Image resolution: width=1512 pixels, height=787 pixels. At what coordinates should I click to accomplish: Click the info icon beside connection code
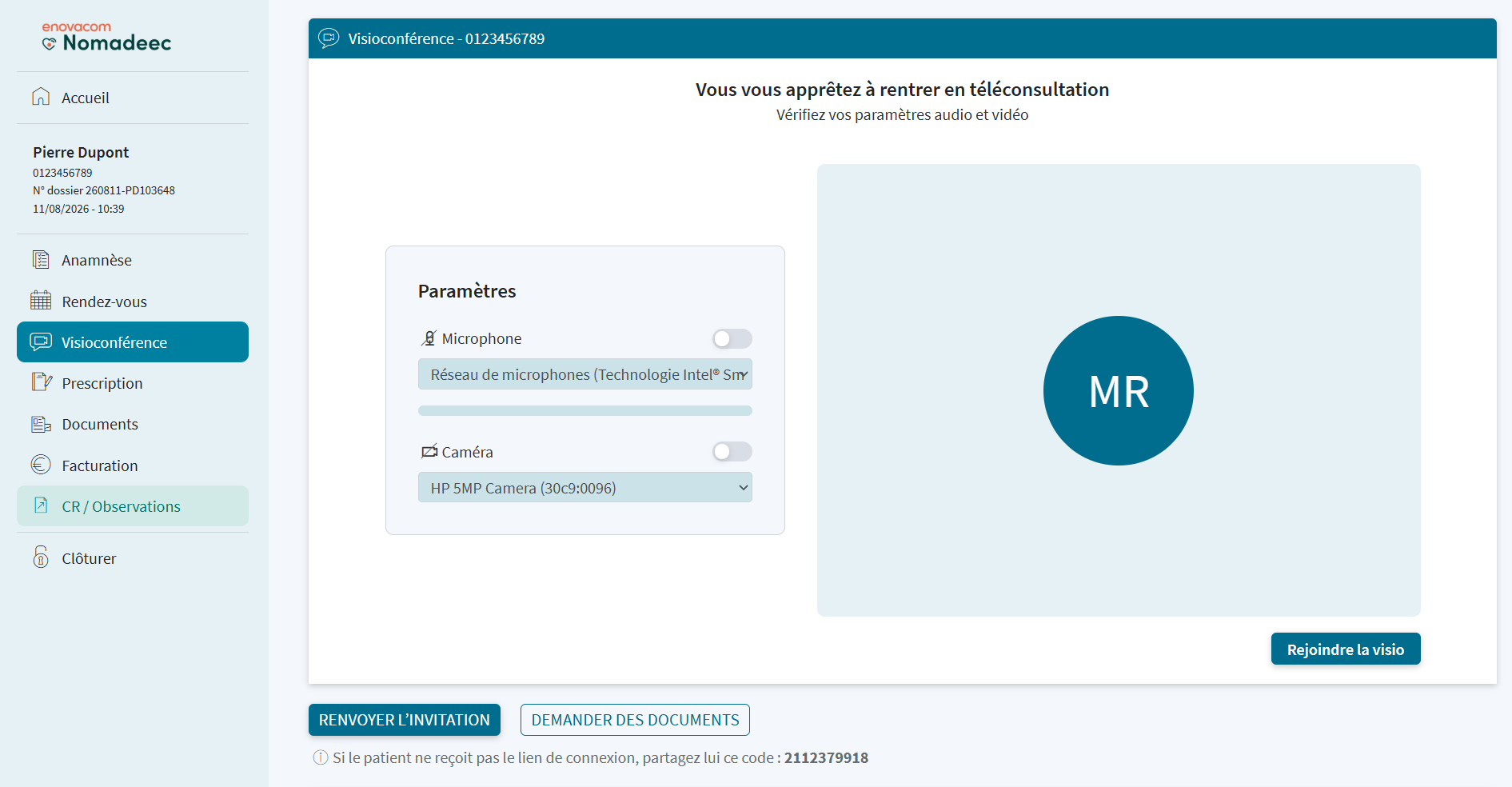tap(321, 757)
